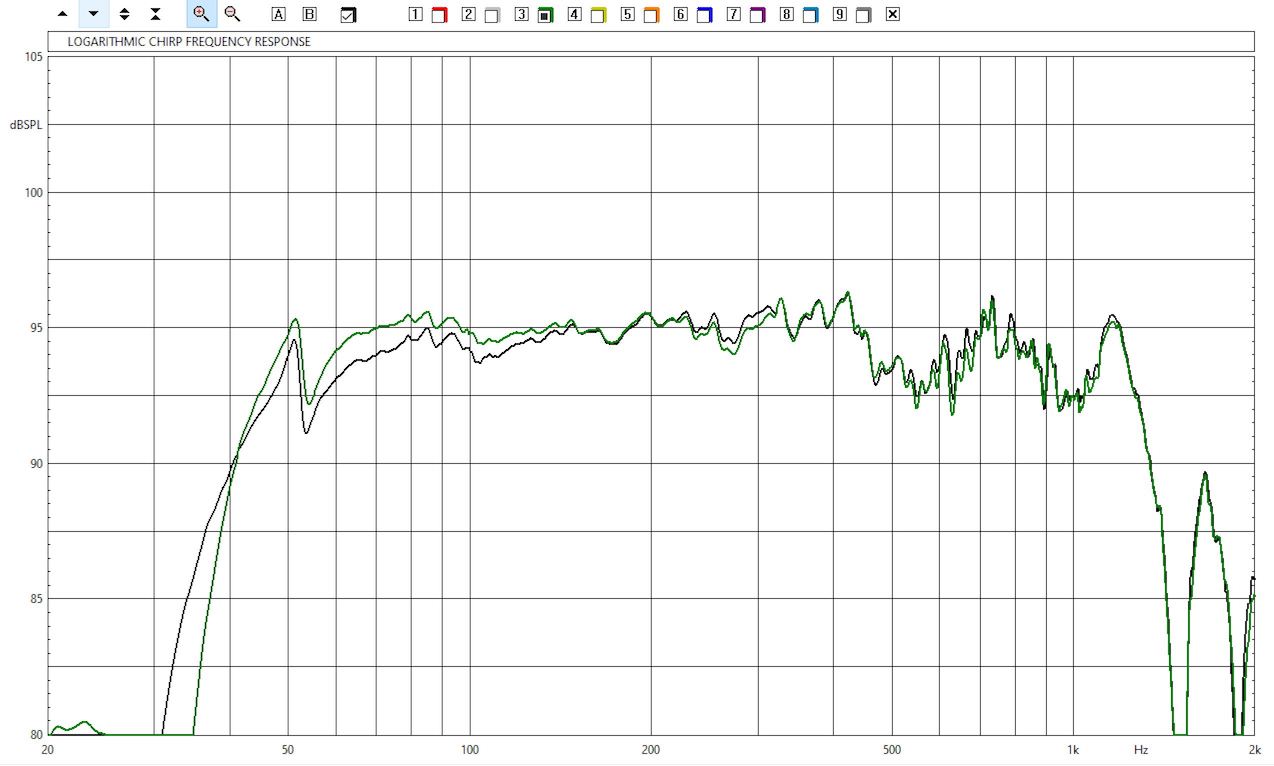Store curve in overlay slot 5
This screenshot has width=1274, height=766.
pos(627,14)
